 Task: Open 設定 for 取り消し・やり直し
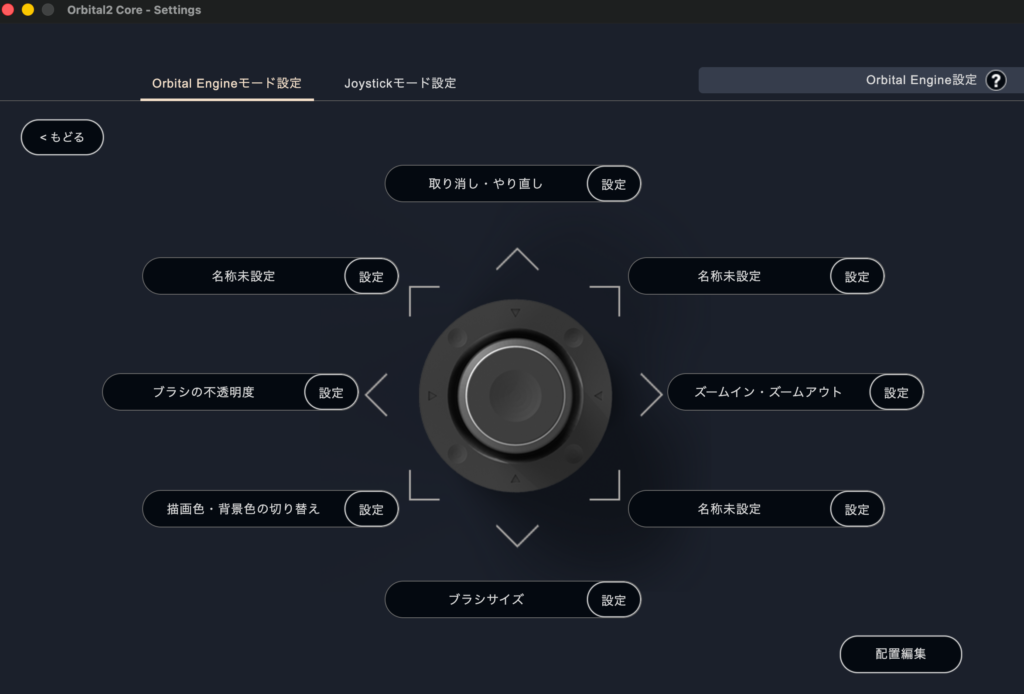pos(613,184)
